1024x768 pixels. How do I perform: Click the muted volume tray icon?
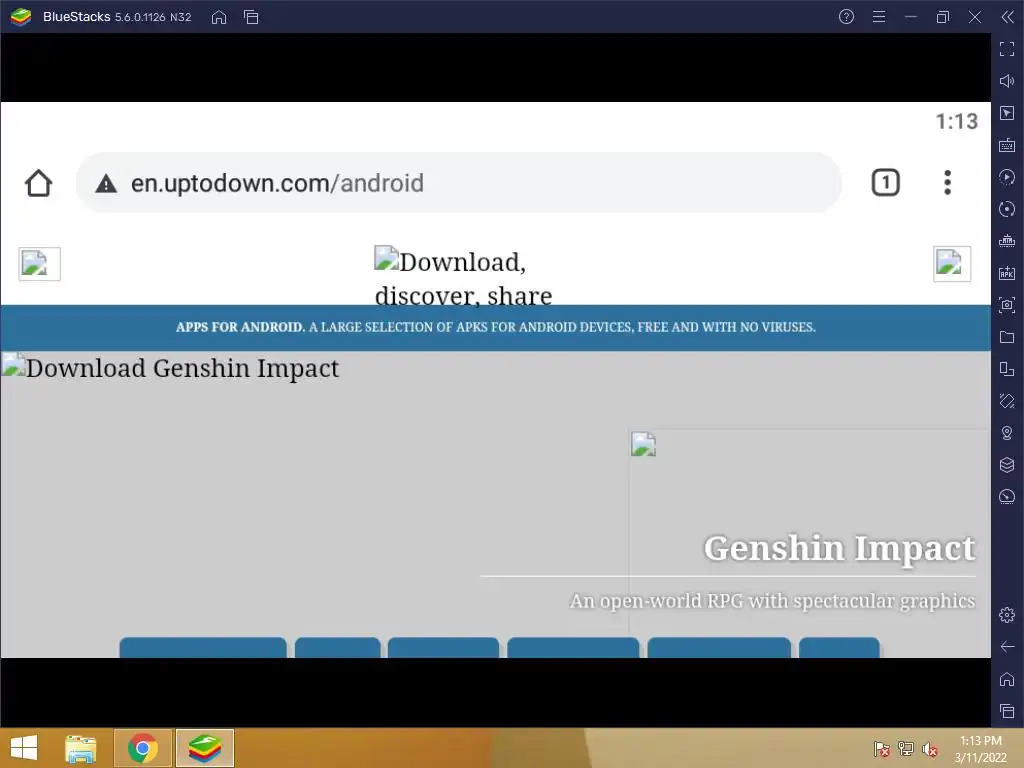929,748
